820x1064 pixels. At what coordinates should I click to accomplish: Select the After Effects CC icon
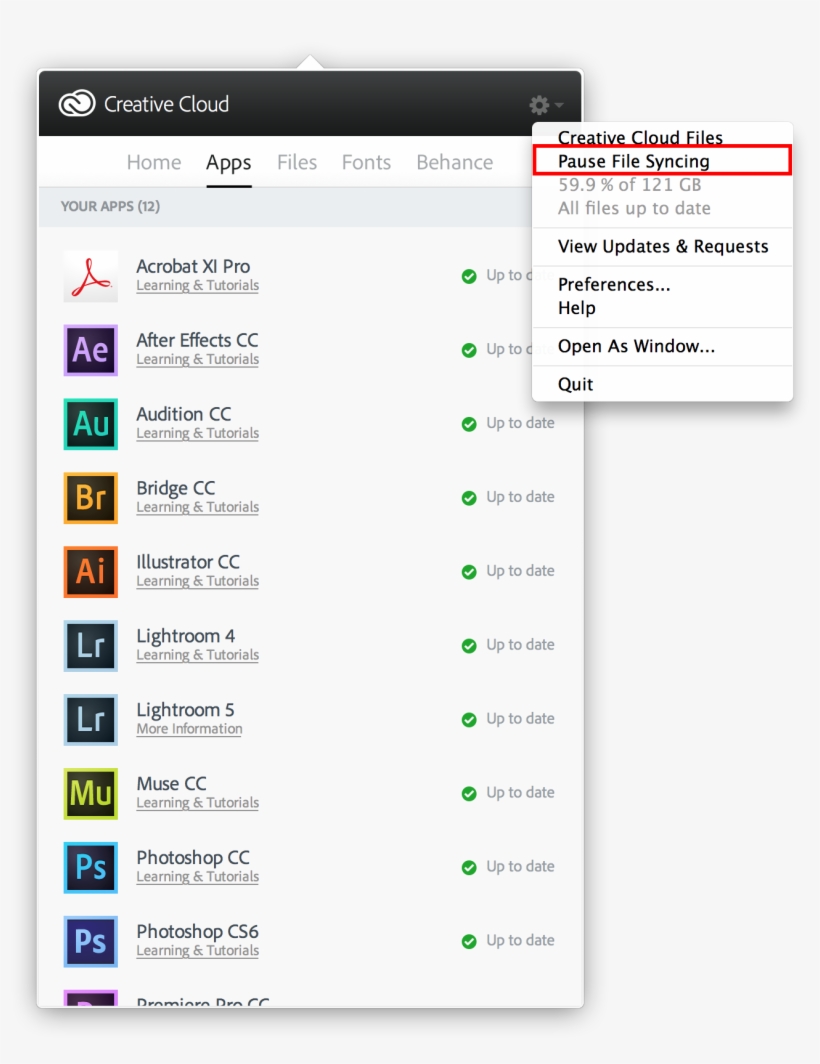(x=90, y=350)
